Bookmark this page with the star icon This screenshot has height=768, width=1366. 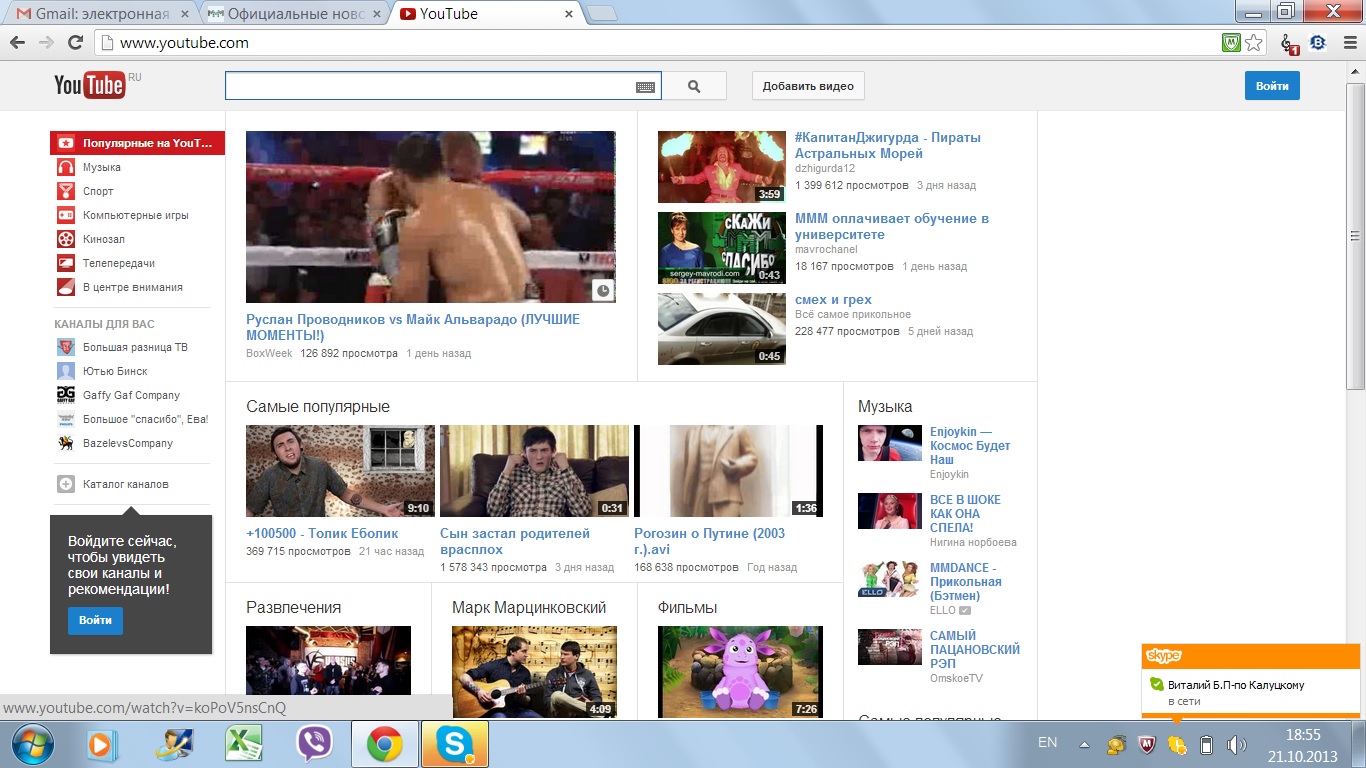(1254, 43)
